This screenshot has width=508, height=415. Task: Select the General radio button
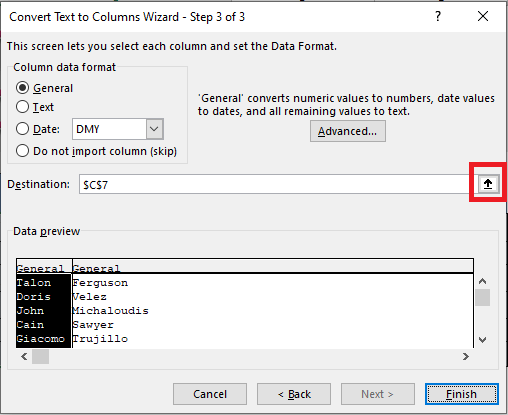tap(22, 88)
